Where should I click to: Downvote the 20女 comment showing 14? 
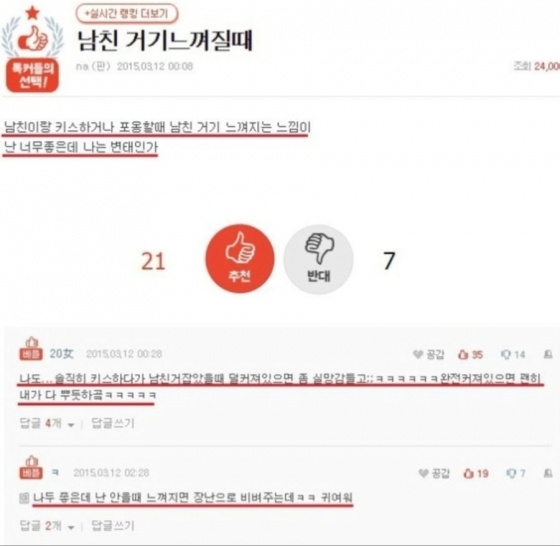[x=513, y=355]
